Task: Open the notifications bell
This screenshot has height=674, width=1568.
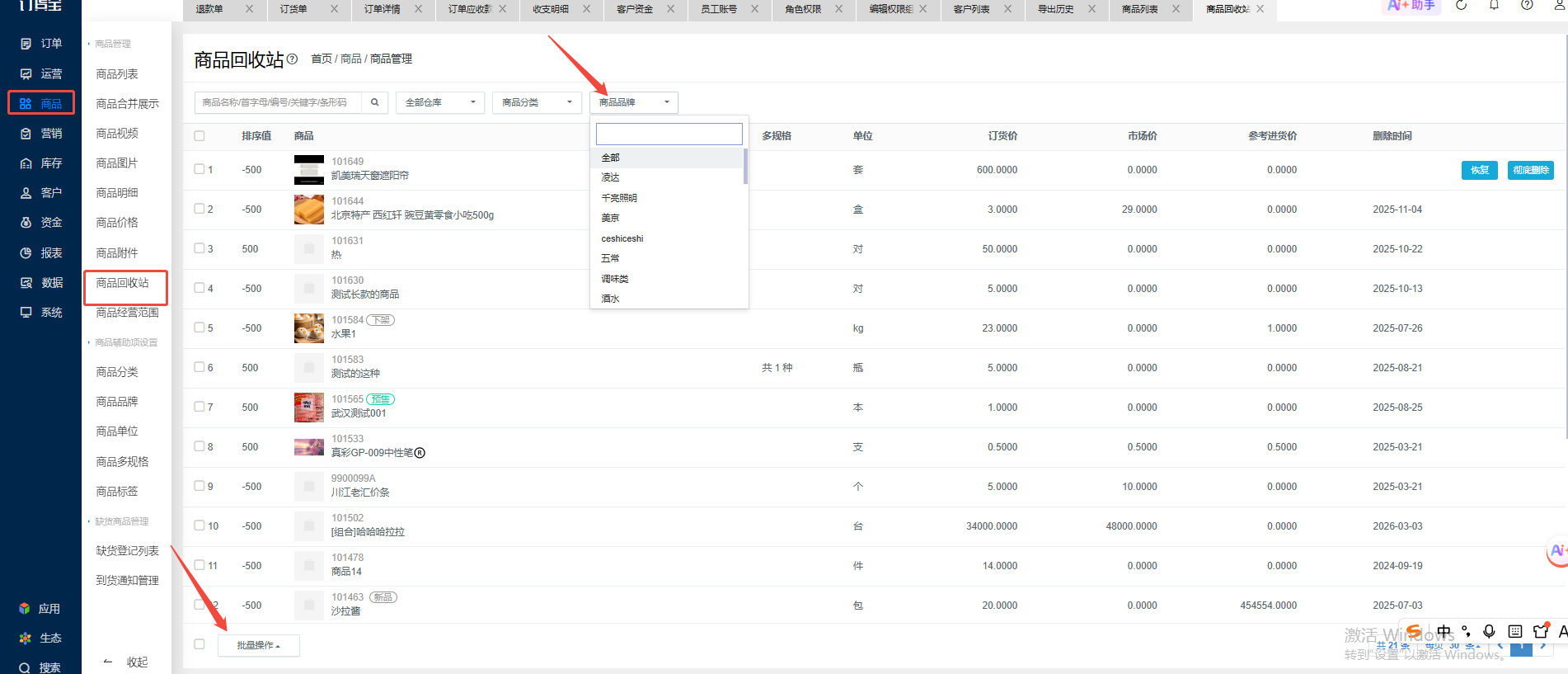Action: (x=1494, y=5)
